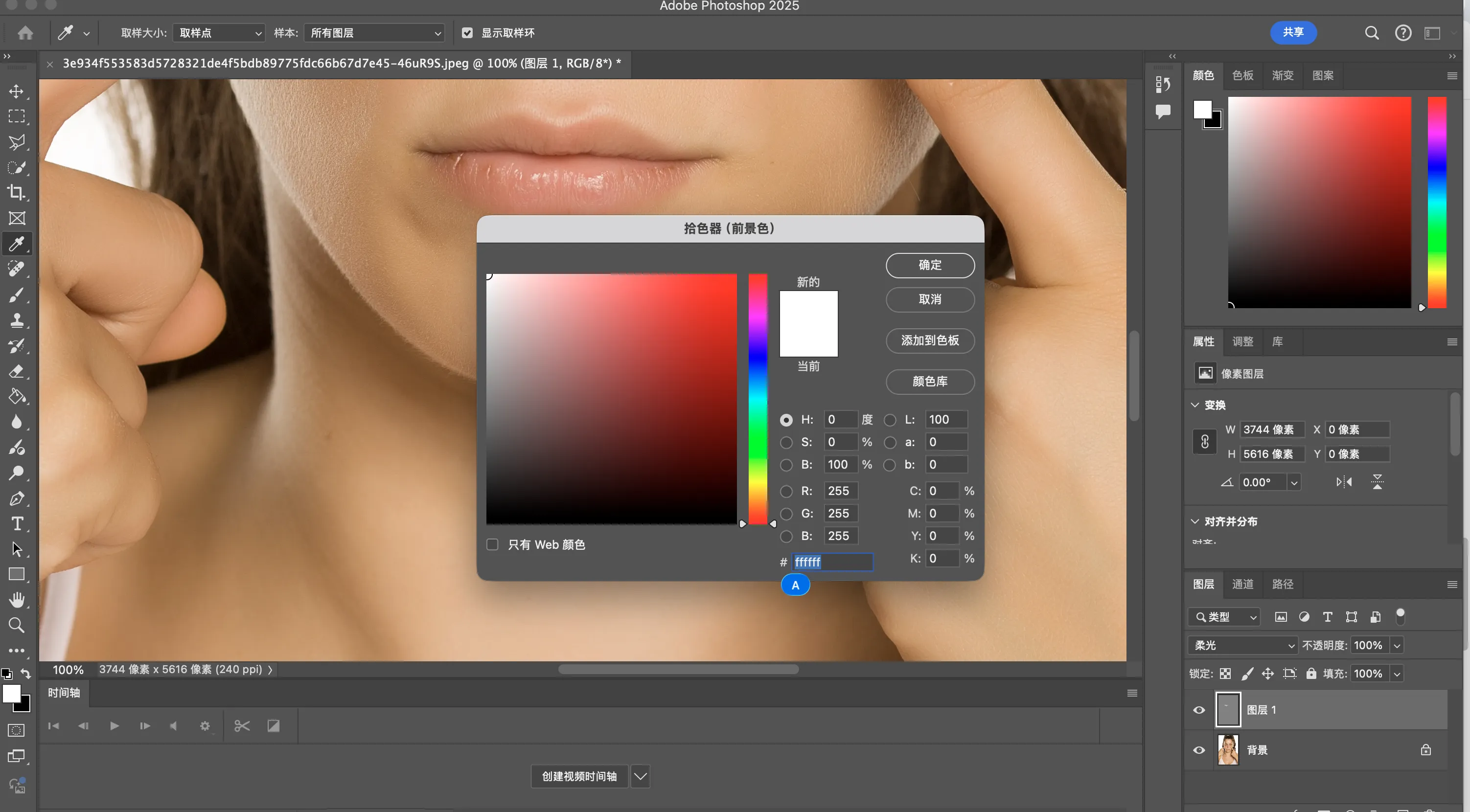Open the 取样大小 dropdown
1470x812 pixels.
(x=219, y=33)
